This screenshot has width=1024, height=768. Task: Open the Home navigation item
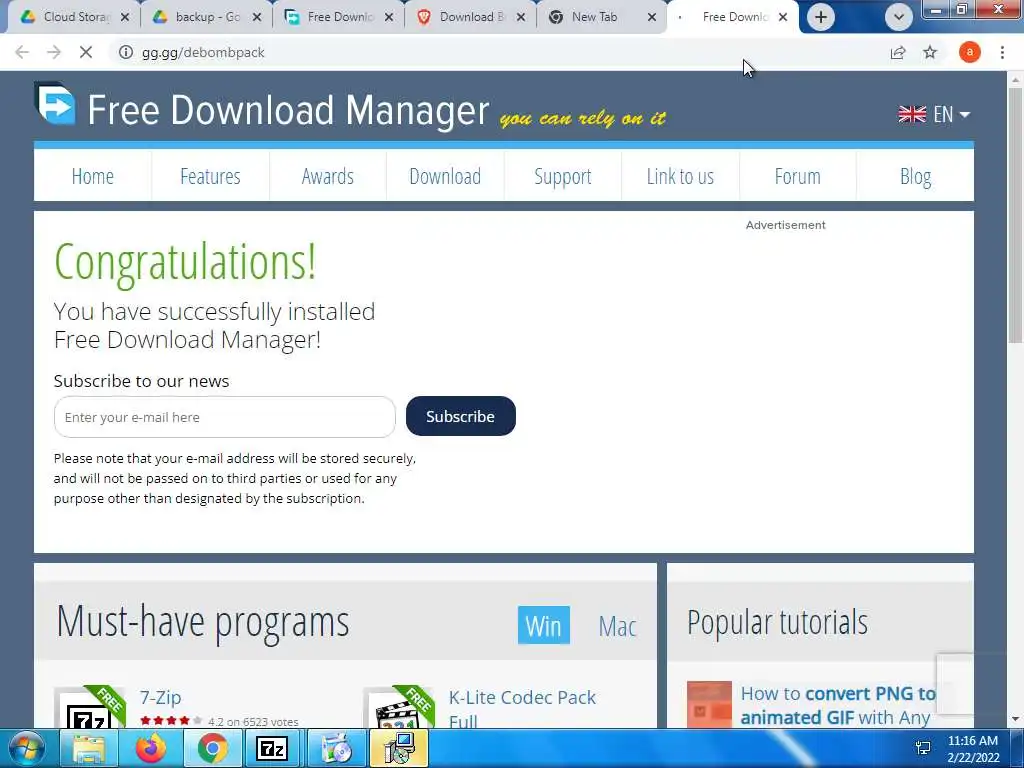click(x=93, y=176)
